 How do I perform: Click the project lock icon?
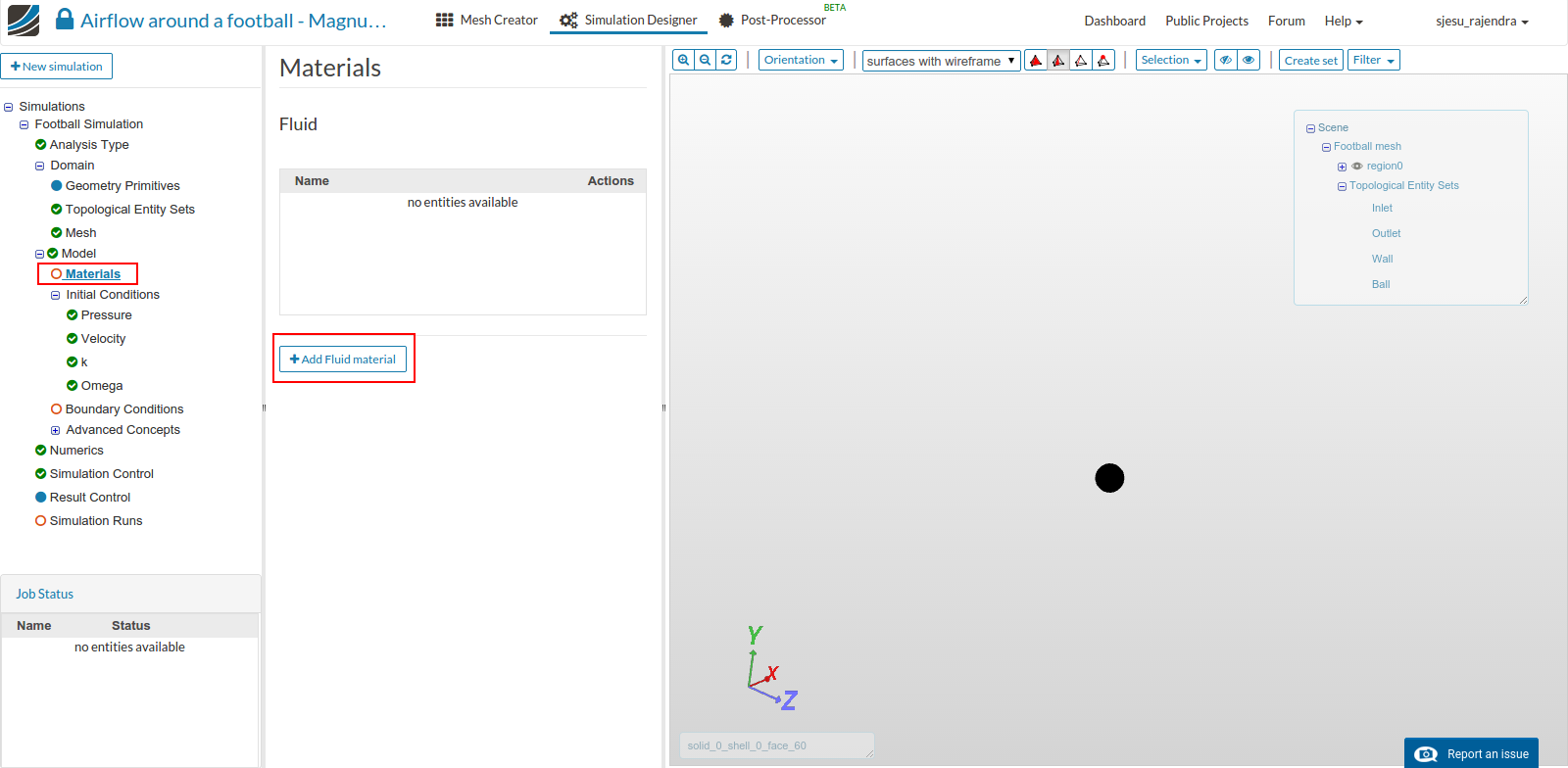(x=65, y=20)
